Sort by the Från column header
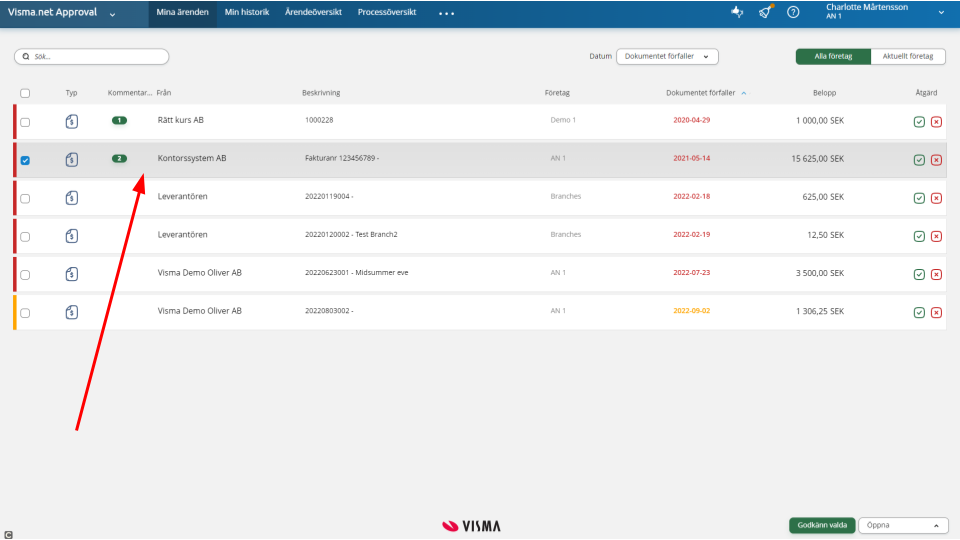The width and height of the screenshot is (960, 540). point(163,93)
